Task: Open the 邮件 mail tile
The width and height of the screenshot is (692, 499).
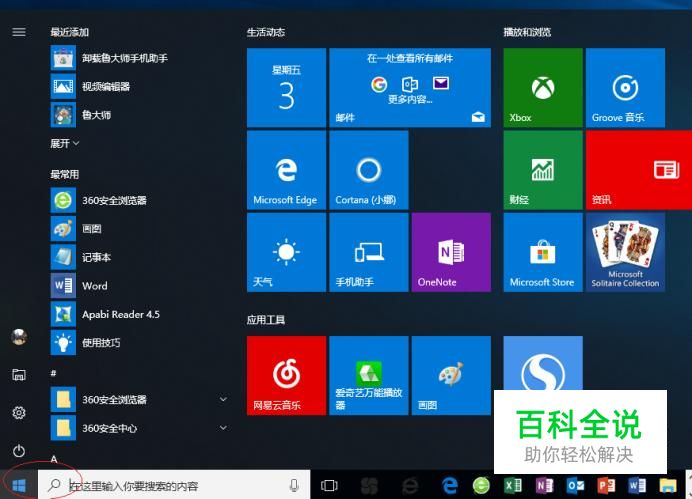Action: click(x=410, y=87)
